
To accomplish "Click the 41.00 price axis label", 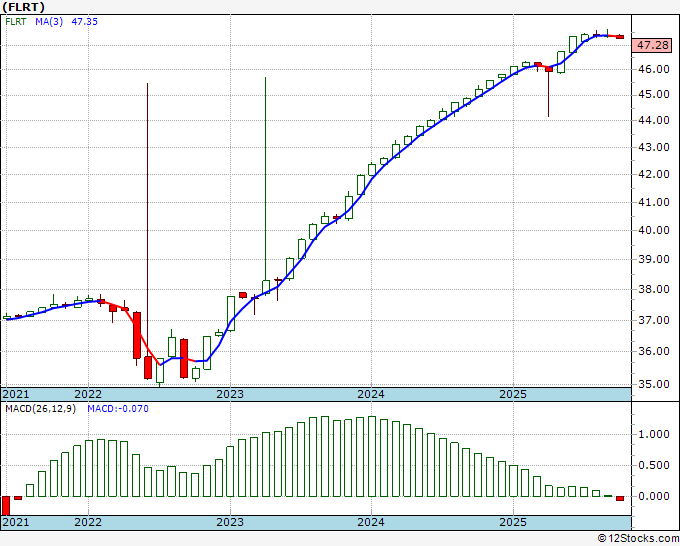I will [654, 202].
